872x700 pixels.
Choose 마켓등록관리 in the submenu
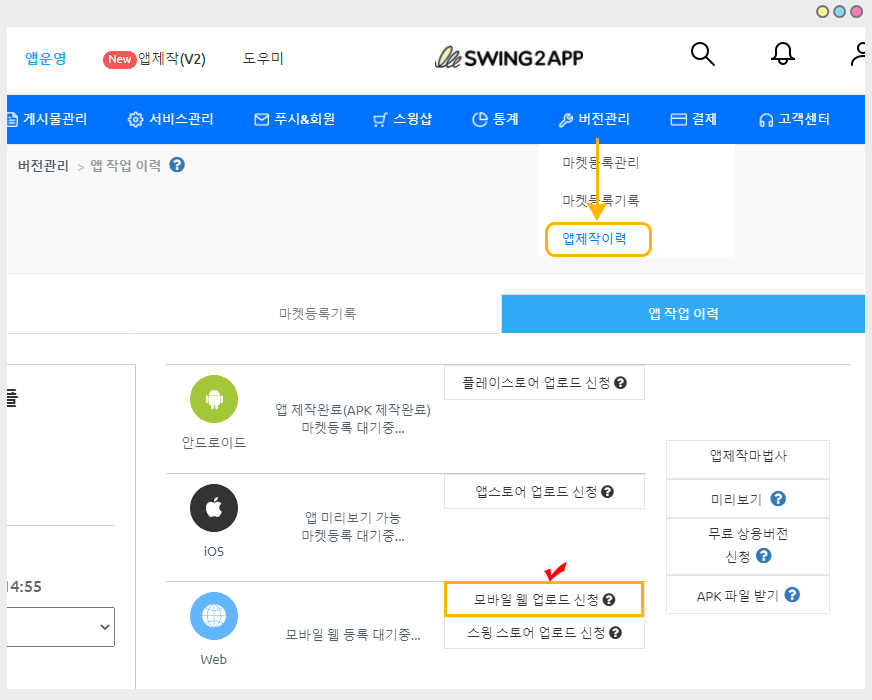click(x=600, y=162)
